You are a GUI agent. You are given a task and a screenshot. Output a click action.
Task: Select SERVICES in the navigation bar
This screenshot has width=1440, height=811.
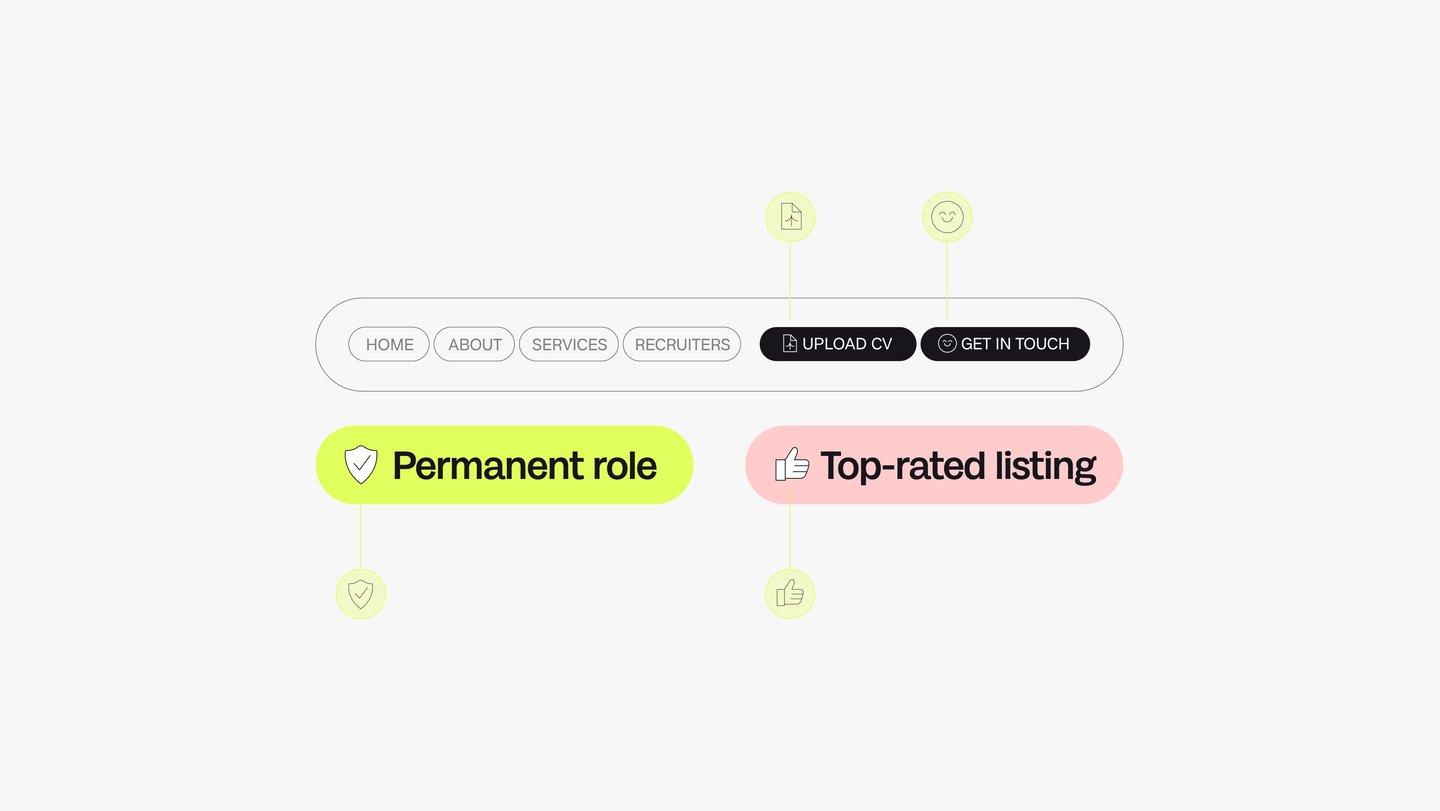click(569, 344)
